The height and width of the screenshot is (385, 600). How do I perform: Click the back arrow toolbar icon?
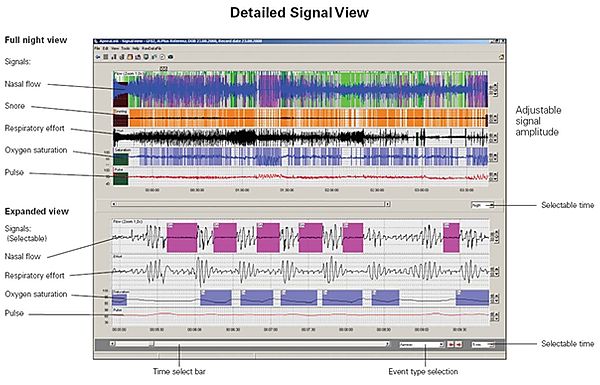(98, 57)
